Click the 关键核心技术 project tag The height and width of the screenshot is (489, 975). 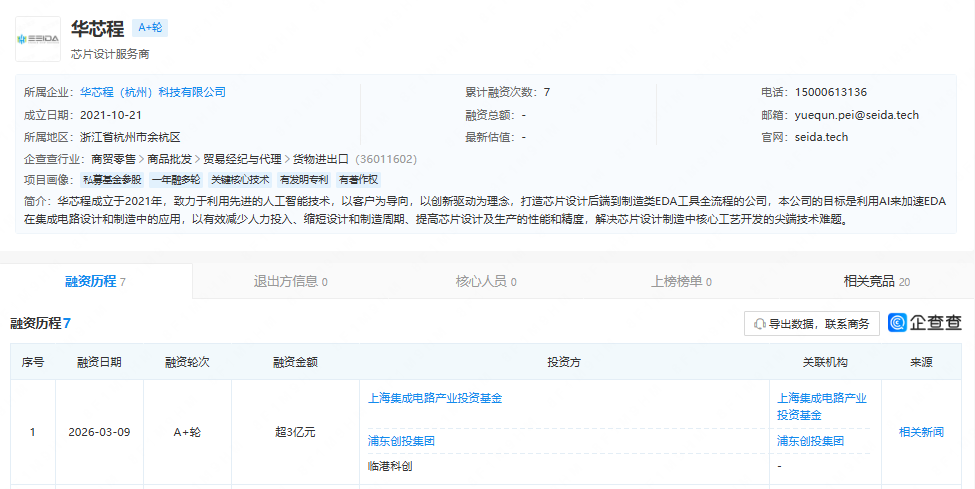[x=239, y=180]
